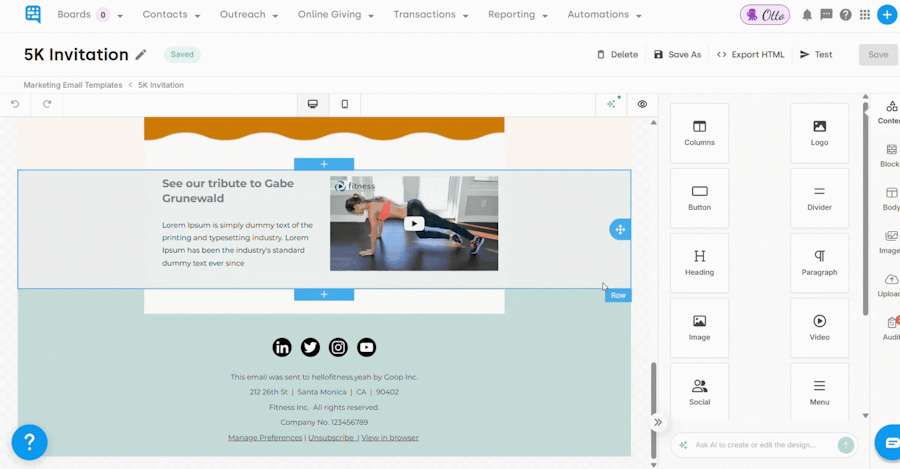Open the messages chat icon in header
This screenshot has height=469, width=900.
(826, 15)
